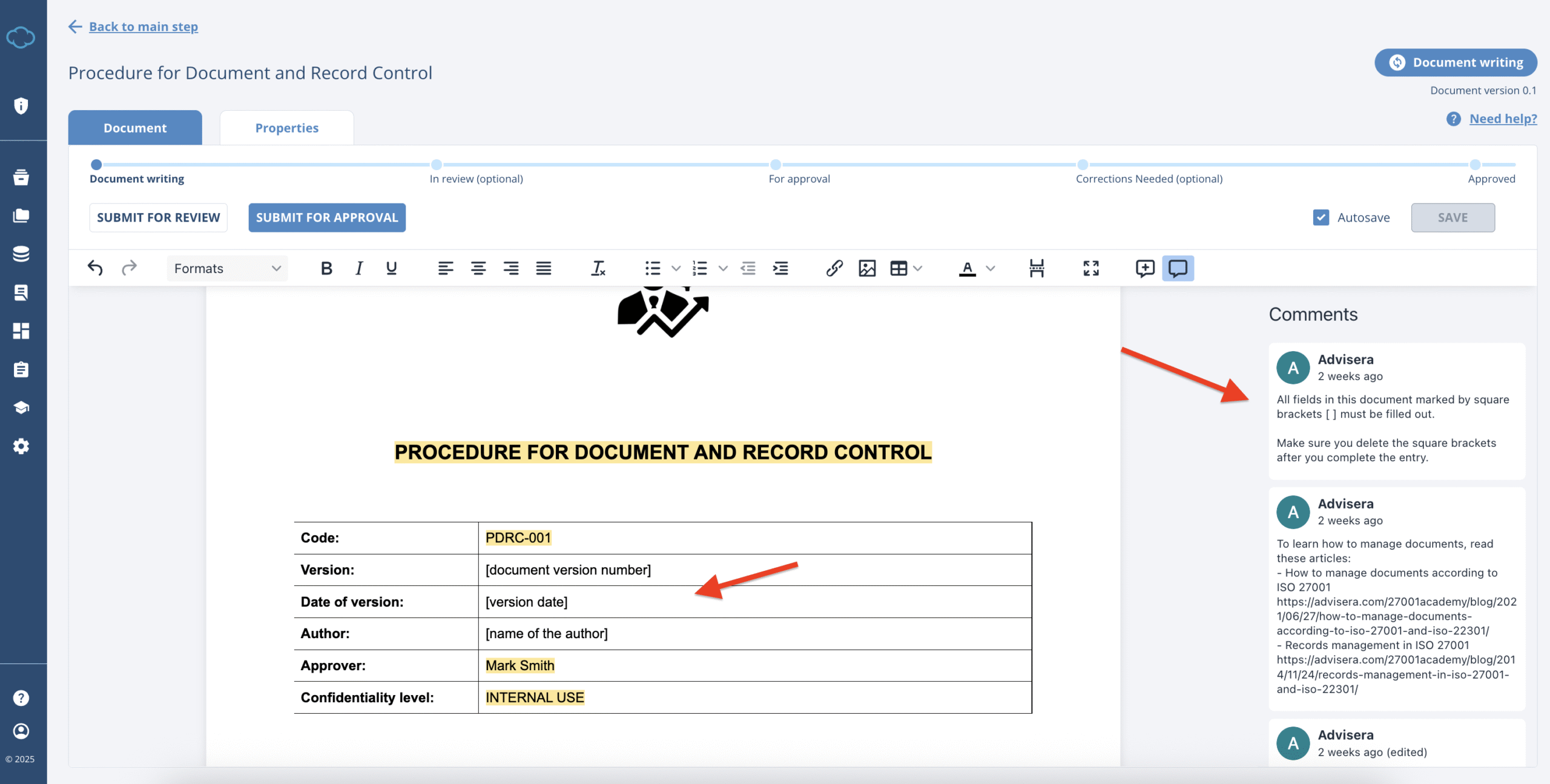Insert an image from the toolbar
The width and height of the screenshot is (1550, 784).
(867, 268)
